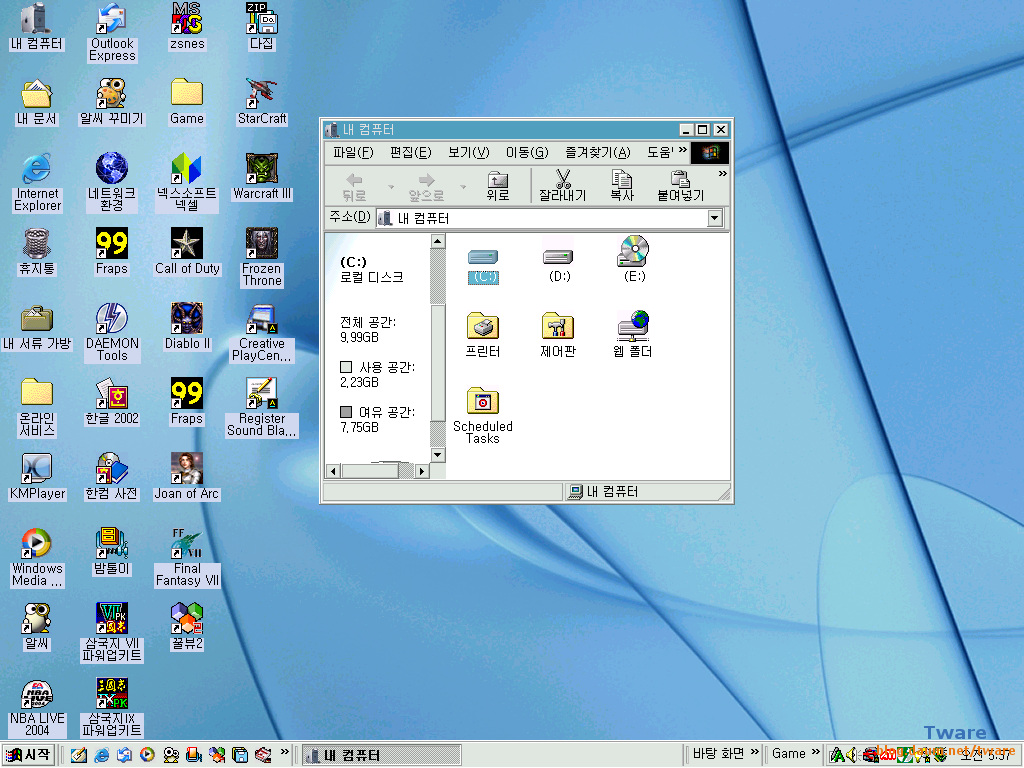The height and width of the screenshot is (768, 1024).
Task: Select the Internet Explorer desktop icon
Action: tap(37, 183)
